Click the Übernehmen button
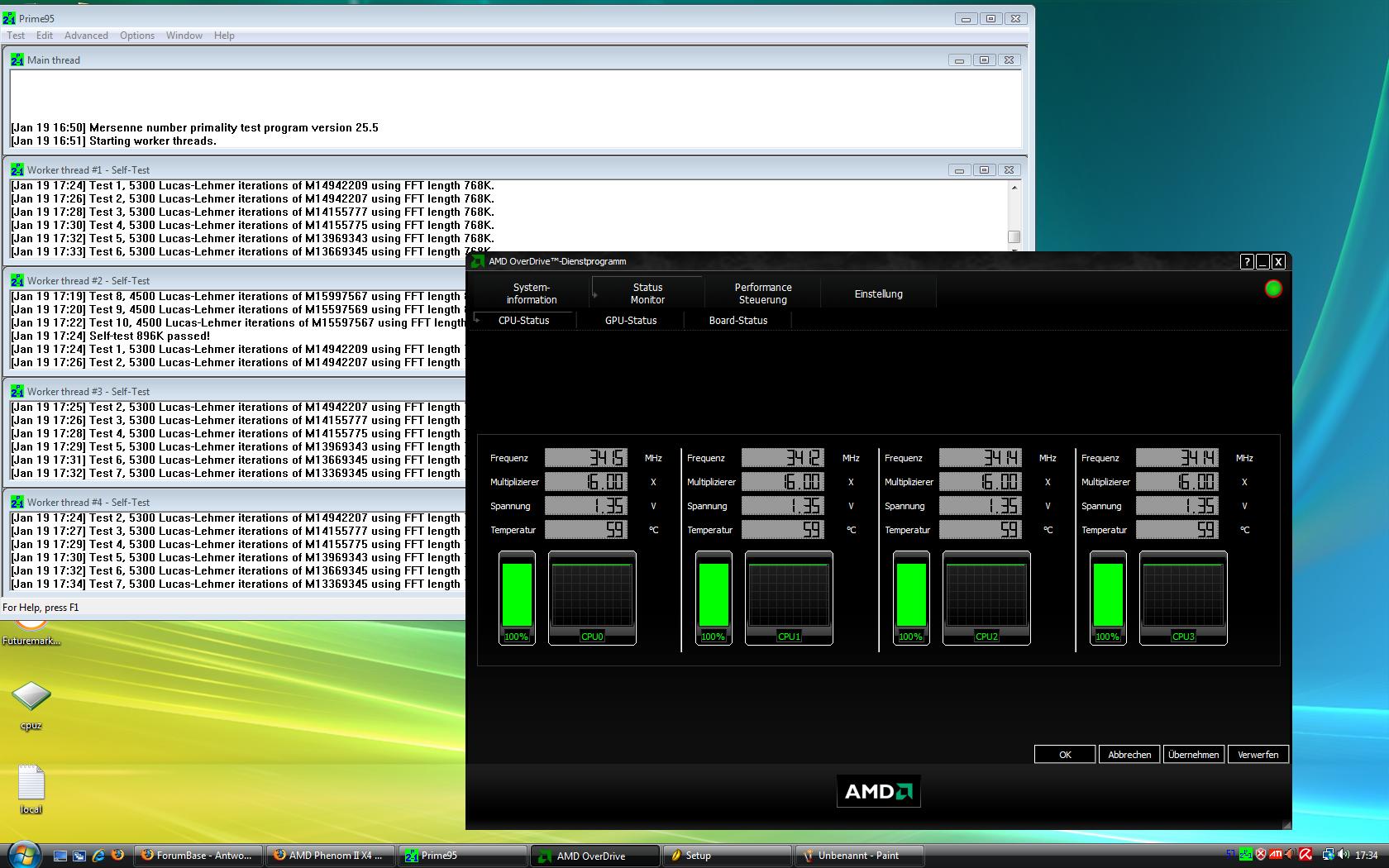1389x868 pixels. tap(1194, 754)
